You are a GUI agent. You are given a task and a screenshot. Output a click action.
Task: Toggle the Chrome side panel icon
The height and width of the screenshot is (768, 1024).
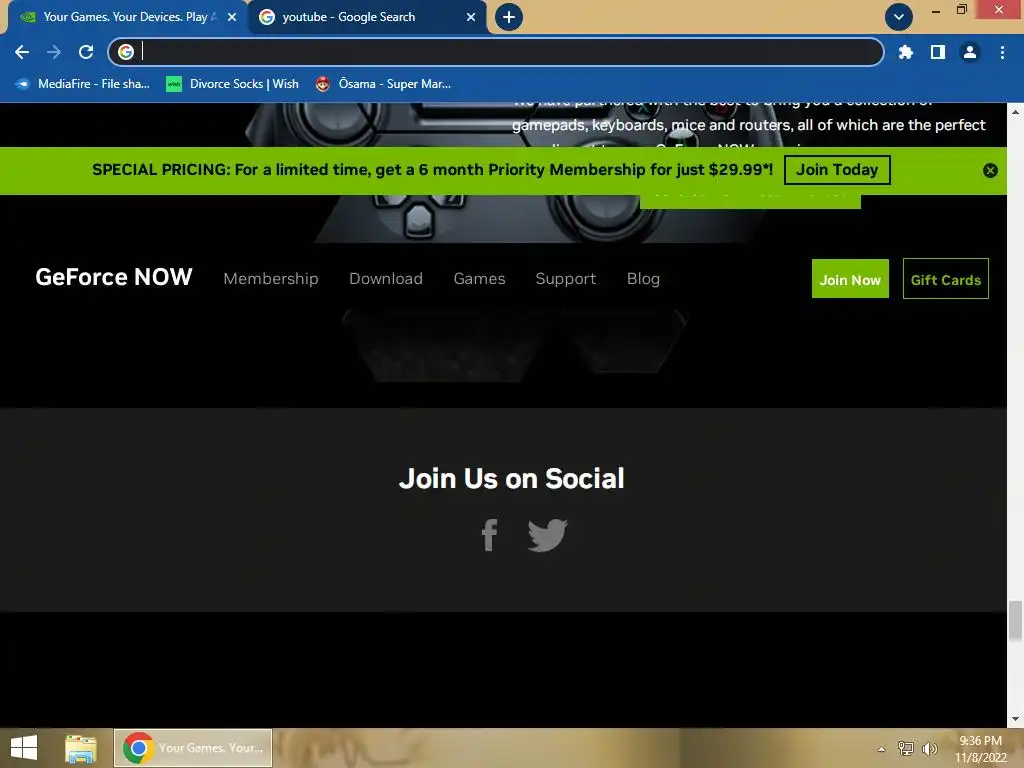937,52
